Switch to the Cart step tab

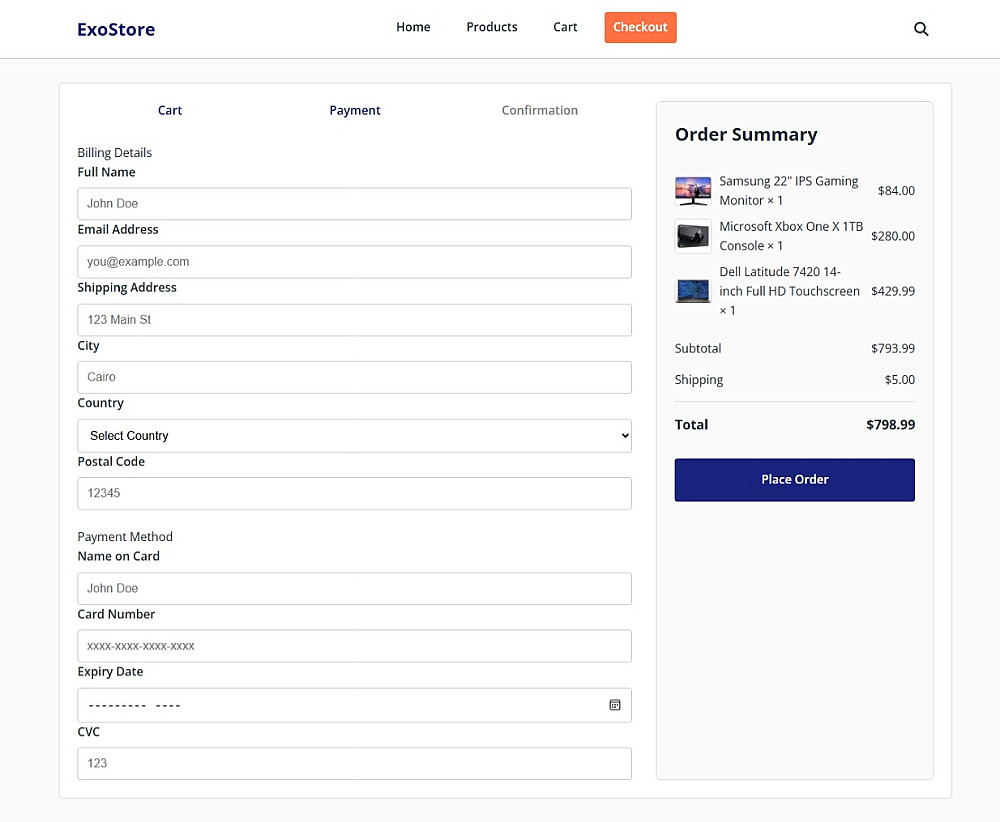[170, 110]
